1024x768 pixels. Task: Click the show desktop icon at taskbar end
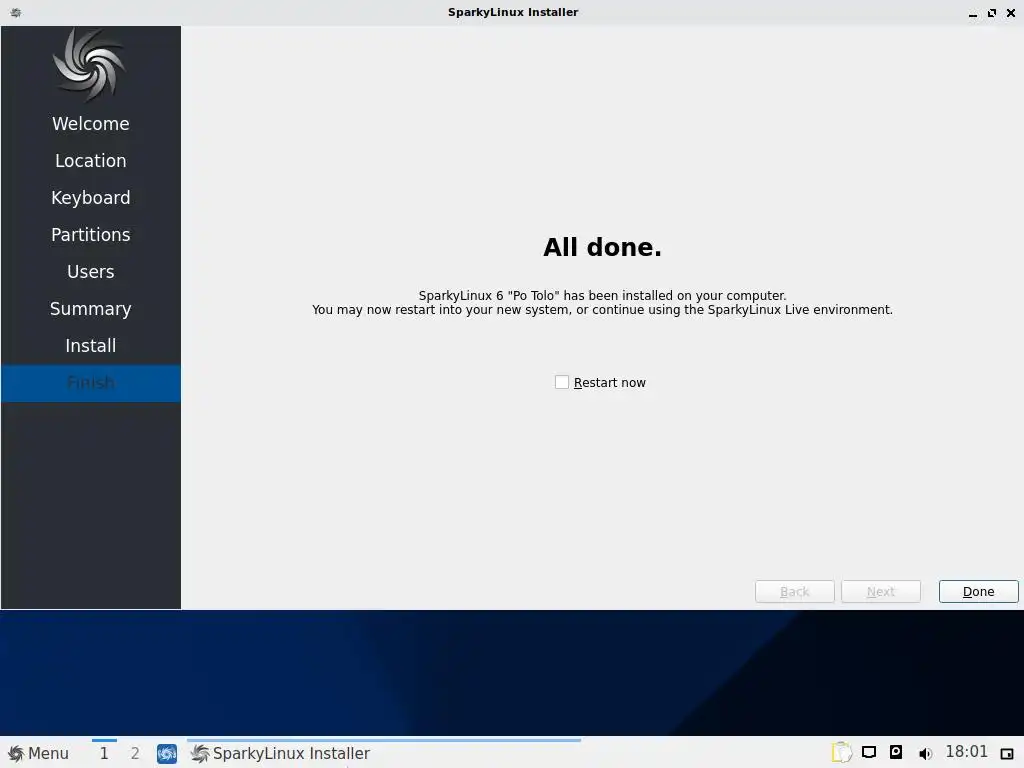pos(1007,754)
